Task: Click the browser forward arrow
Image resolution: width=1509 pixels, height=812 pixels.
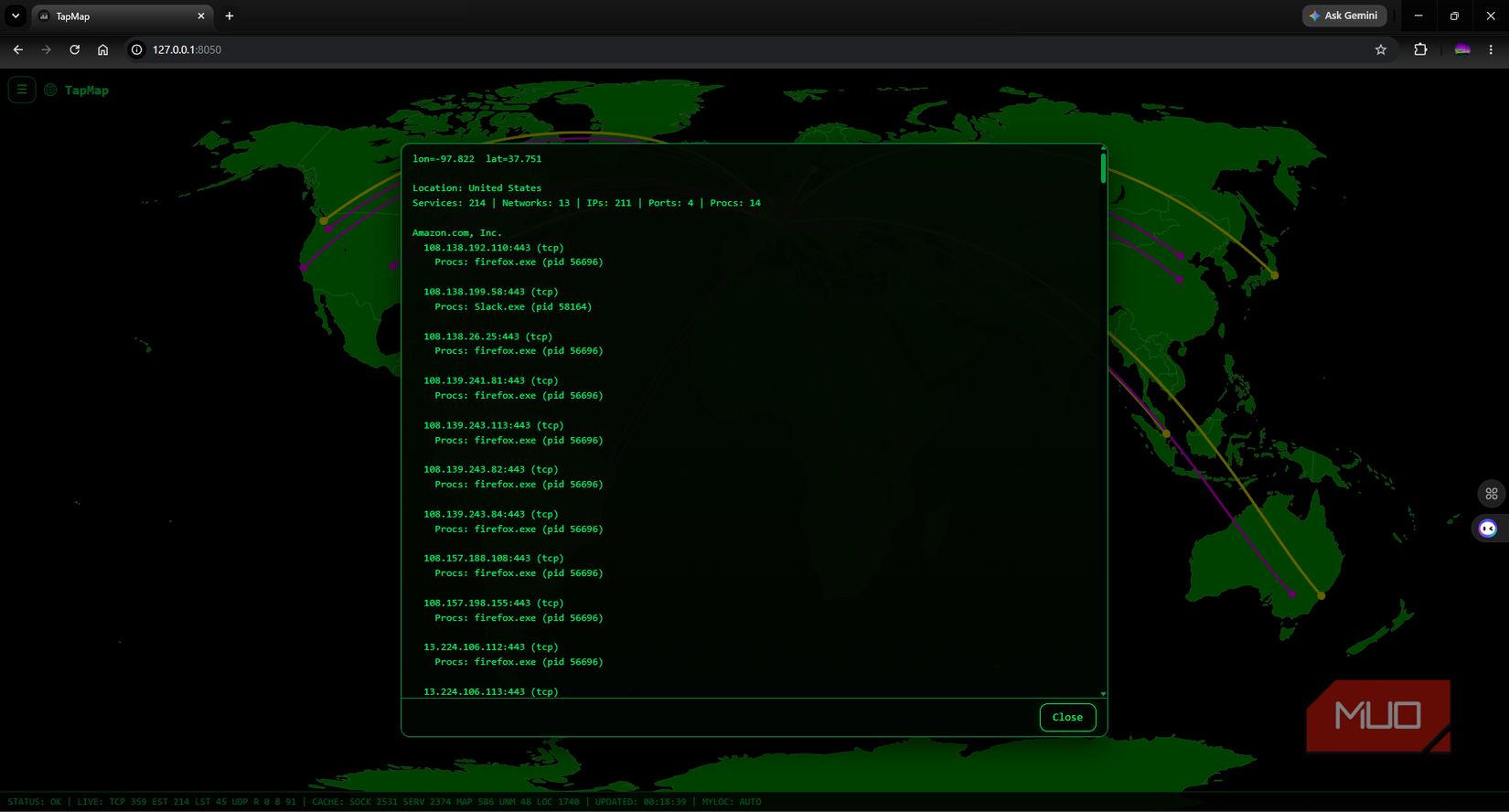Action: pos(47,49)
